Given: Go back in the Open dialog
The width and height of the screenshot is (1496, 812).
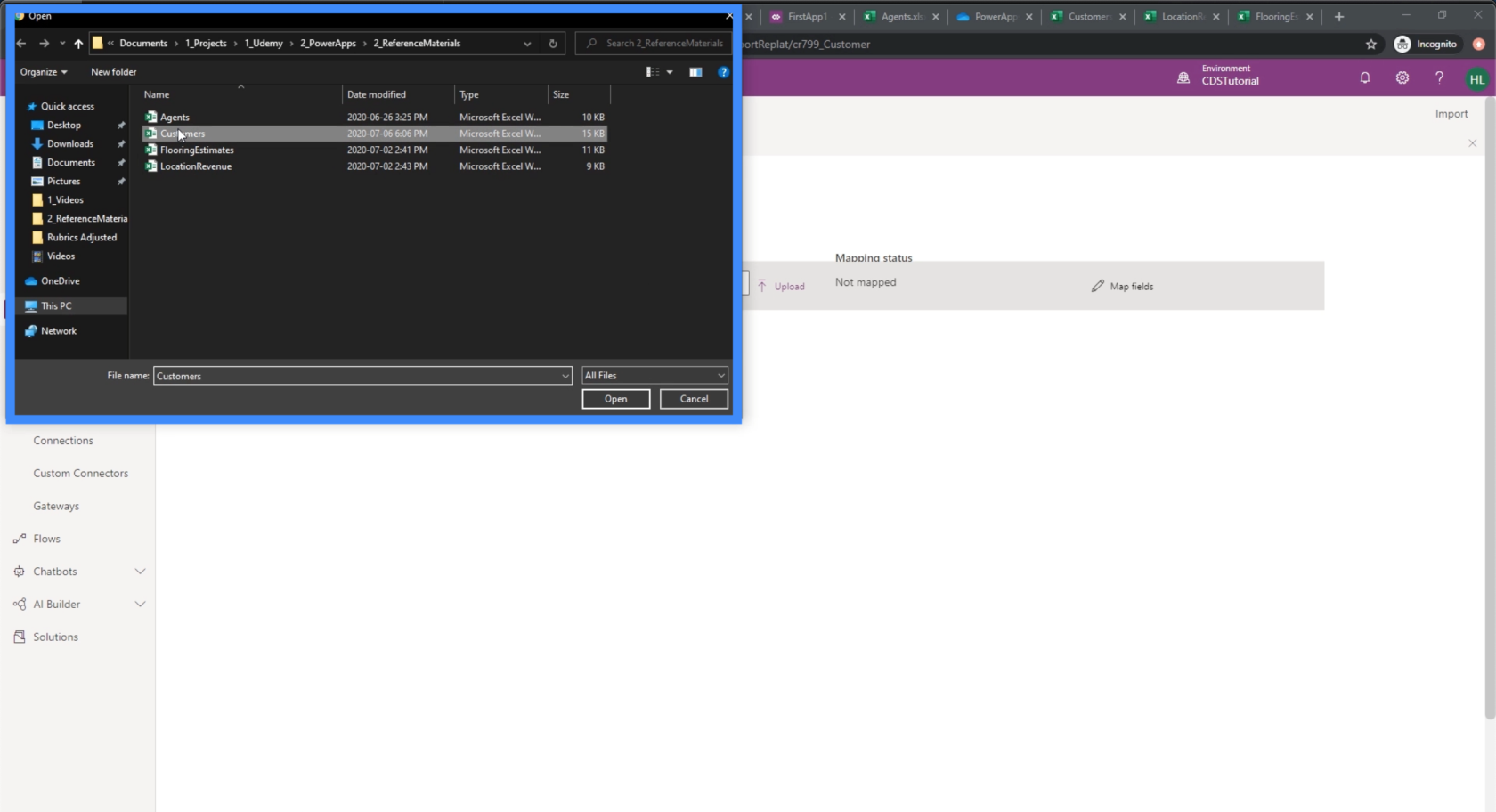Looking at the screenshot, I should (21, 43).
